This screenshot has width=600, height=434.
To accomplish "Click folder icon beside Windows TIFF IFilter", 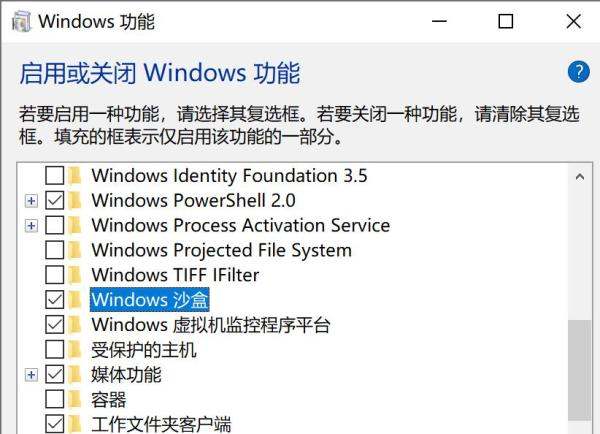I will 77,275.
